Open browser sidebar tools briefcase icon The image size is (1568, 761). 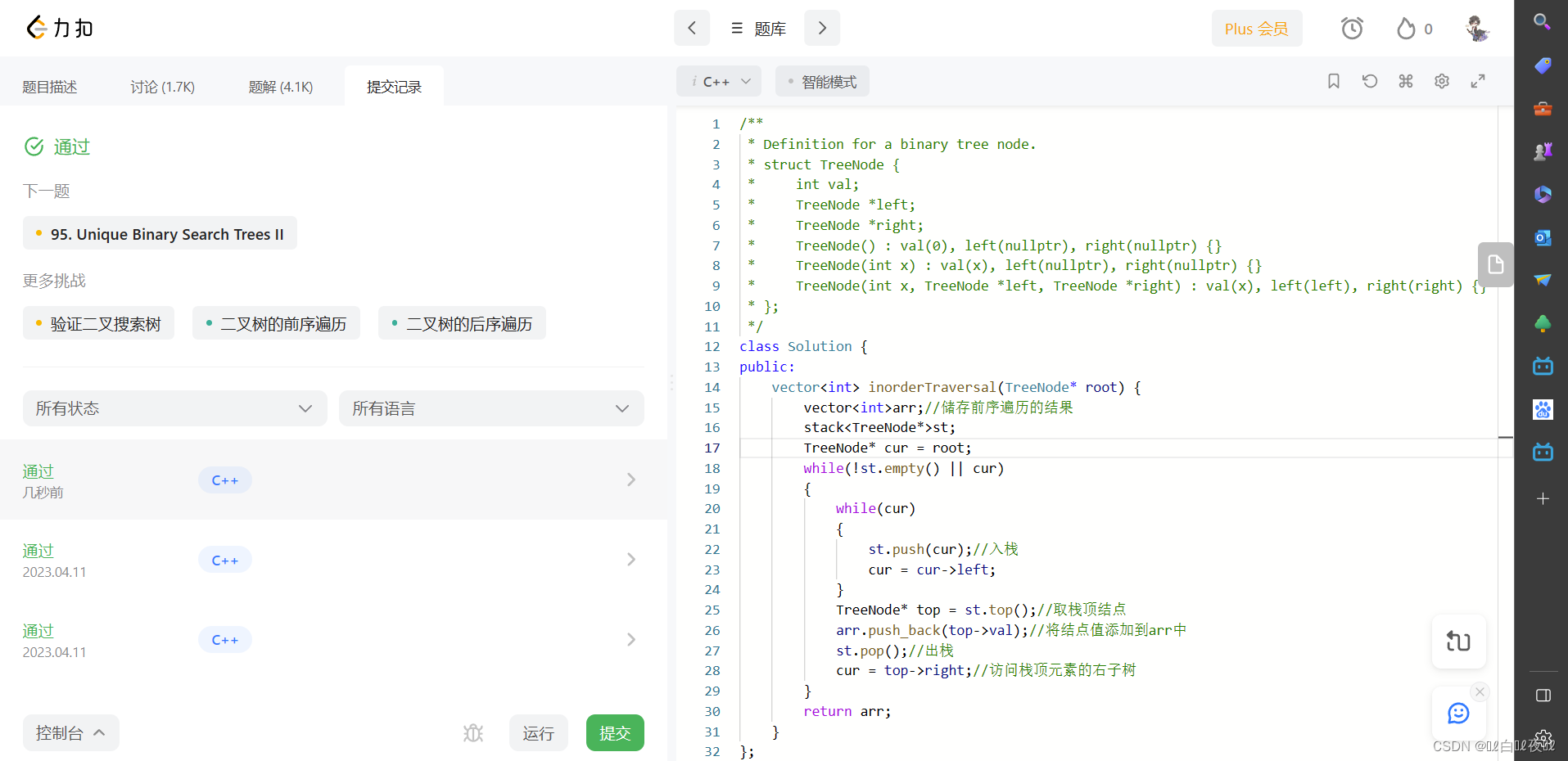[1543, 108]
